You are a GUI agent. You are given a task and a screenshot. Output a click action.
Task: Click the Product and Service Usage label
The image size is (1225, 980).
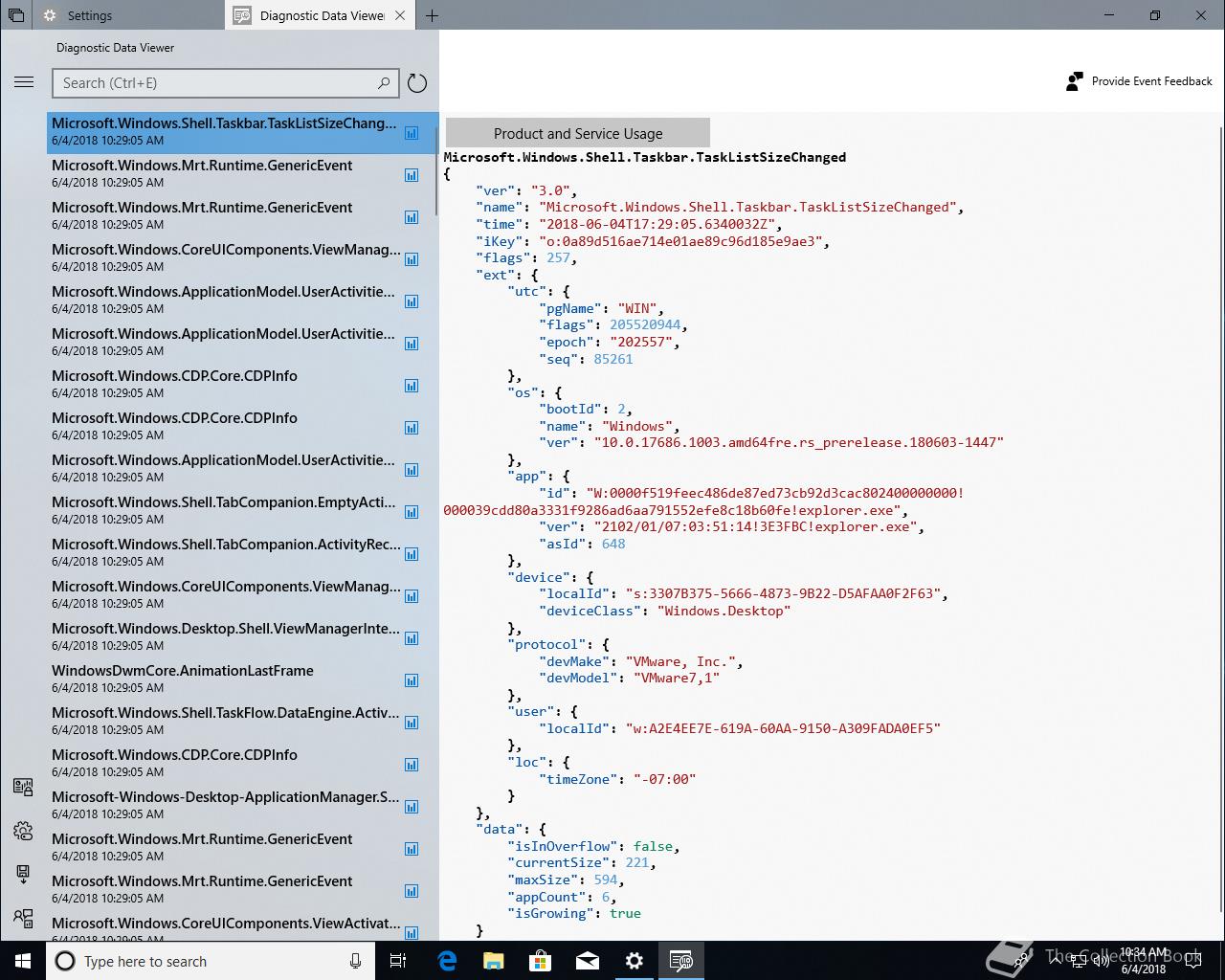coord(578,134)
